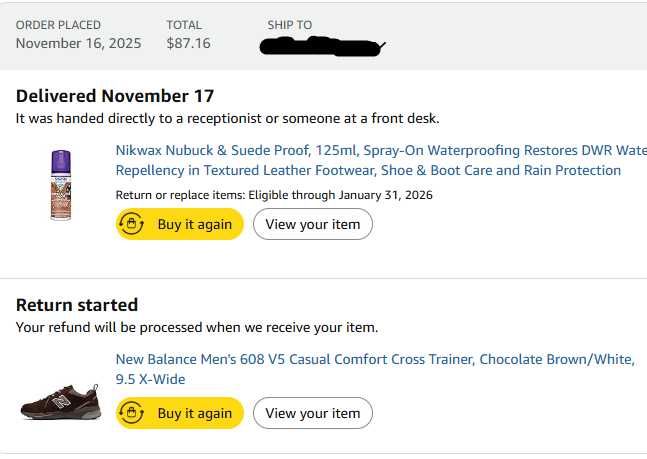This screenshot has height=459, width=647.
Task: Click the 9.5 X-Wide size text link
Action: tap(150, 379)
